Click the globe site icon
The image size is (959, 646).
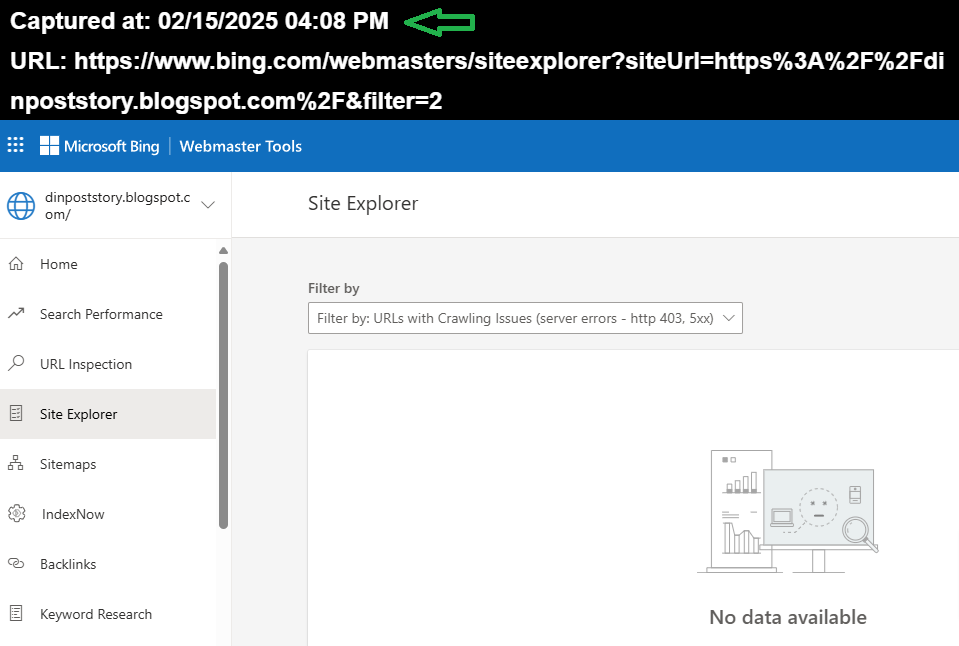point(21,206)
